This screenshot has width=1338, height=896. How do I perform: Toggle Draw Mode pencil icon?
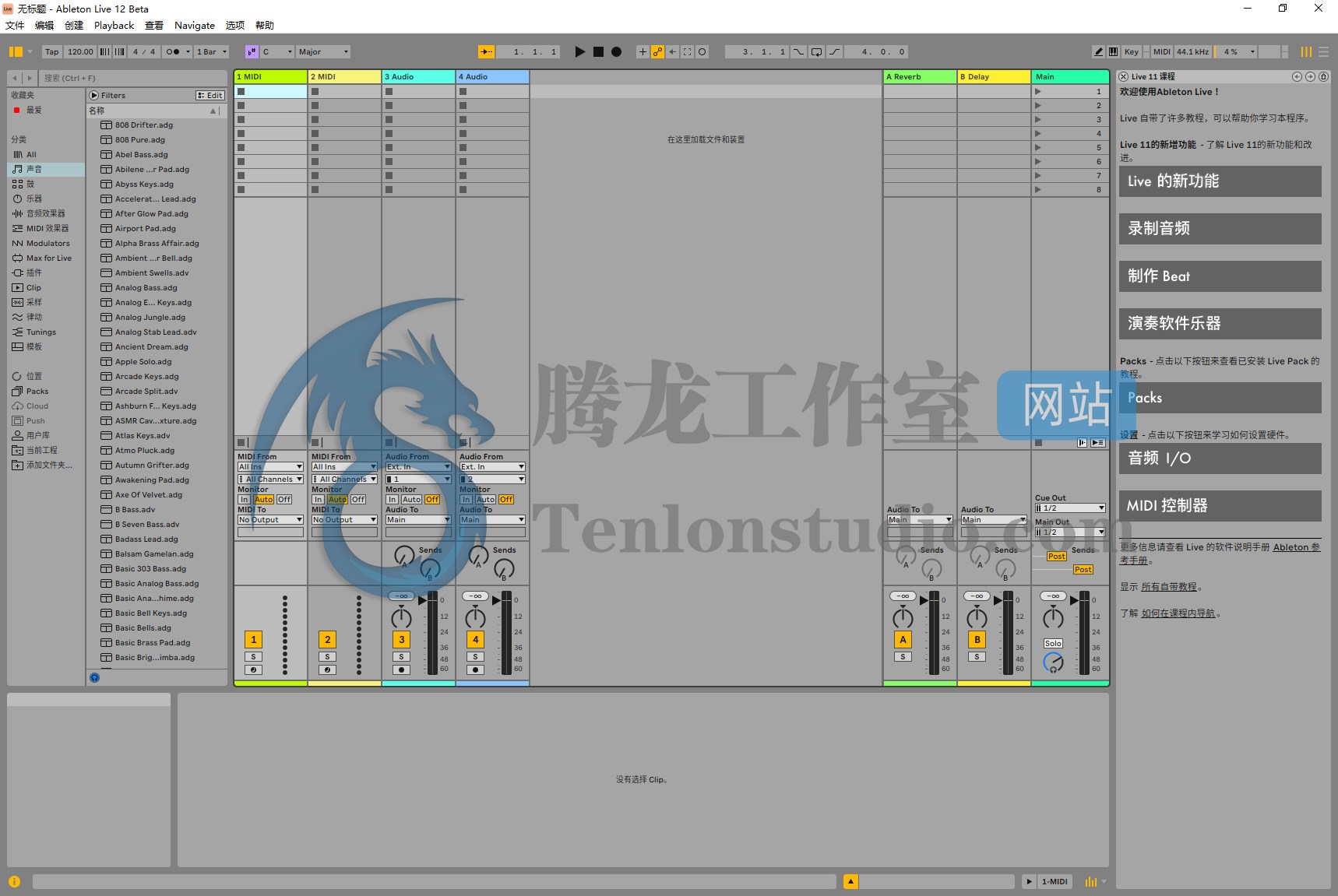pyautogui.click(x=1098, y=52)
